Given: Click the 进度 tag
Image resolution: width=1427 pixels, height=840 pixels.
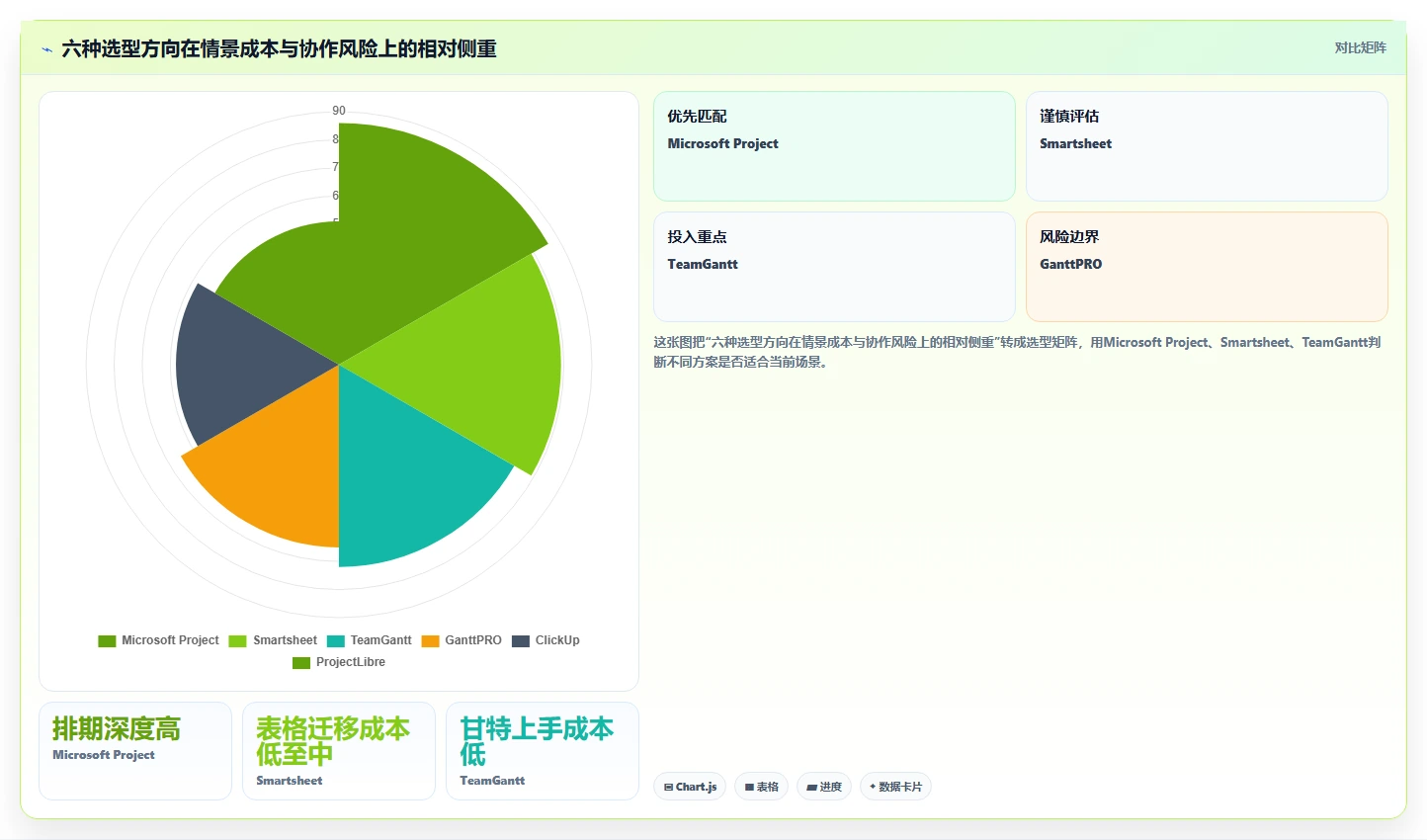Looking at the screenshot, I should [824, 787].
